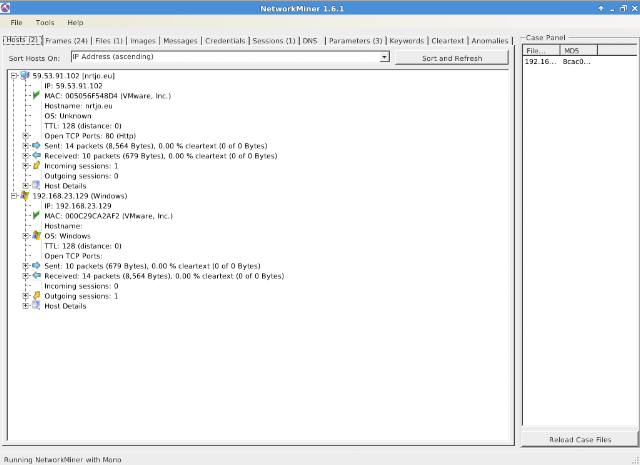This screenshot has width=640, height=465.
Task: Expand Incoming sessions: 1 node
Action: tap(26, 166)
